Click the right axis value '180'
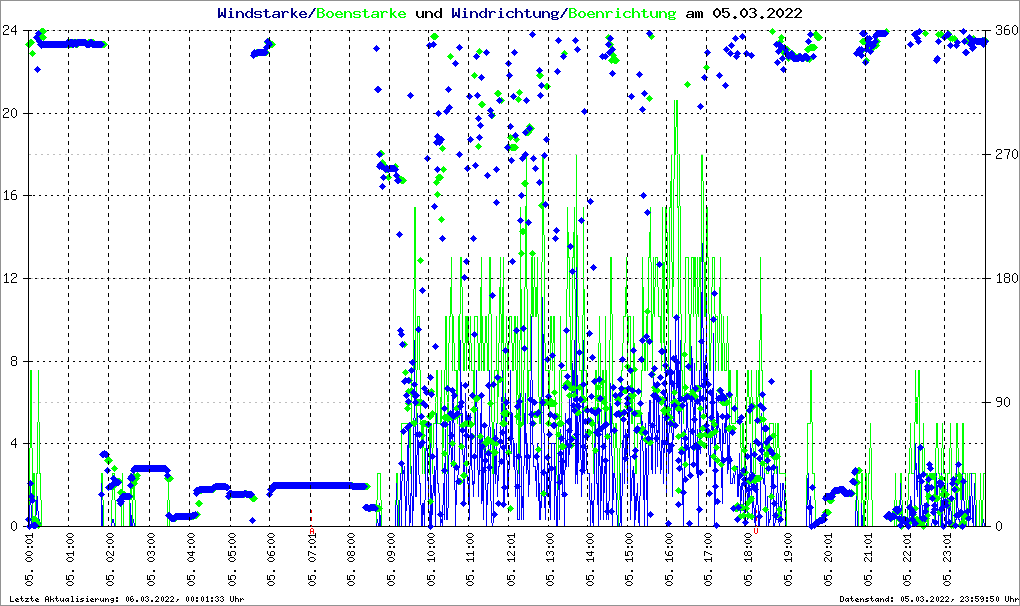The height and width of the screenshot is (606, 1020). click(1004, 278)
